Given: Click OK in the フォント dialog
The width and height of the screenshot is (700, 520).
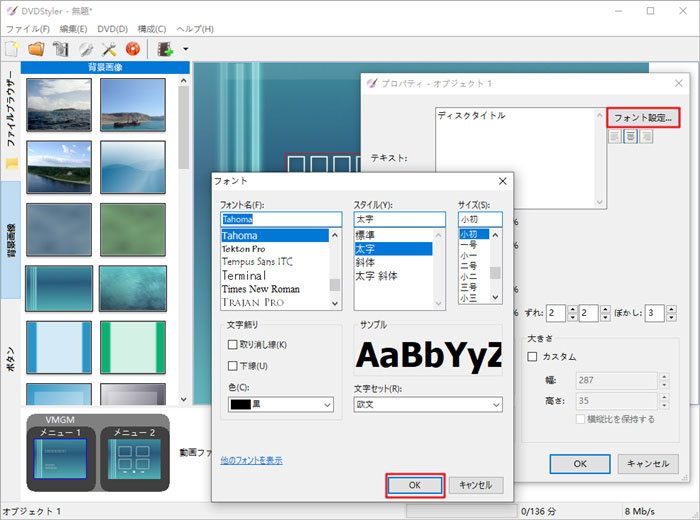Looking at the screenshot, I should click(x=415, y=485).
